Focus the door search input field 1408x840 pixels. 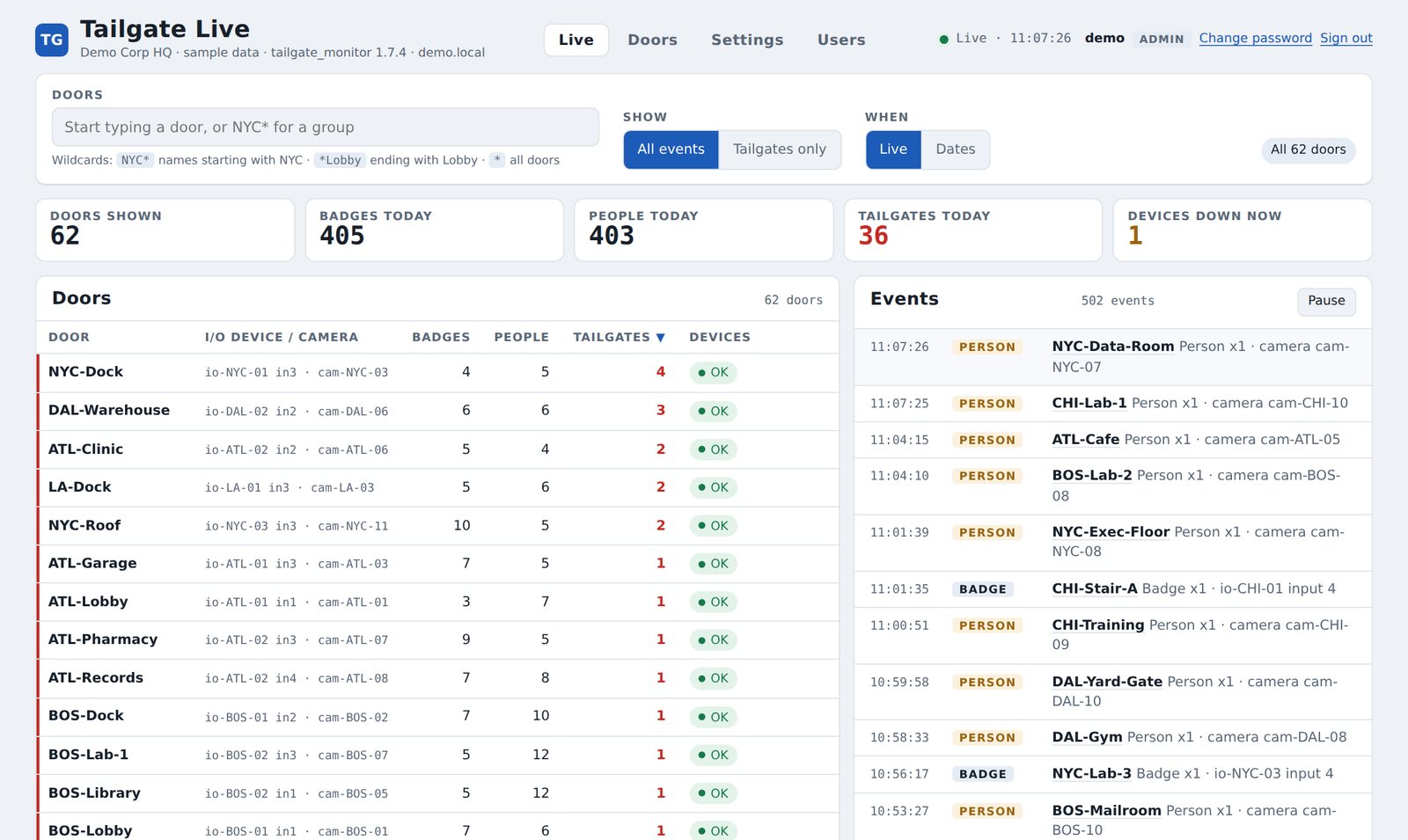pos(326,127)
